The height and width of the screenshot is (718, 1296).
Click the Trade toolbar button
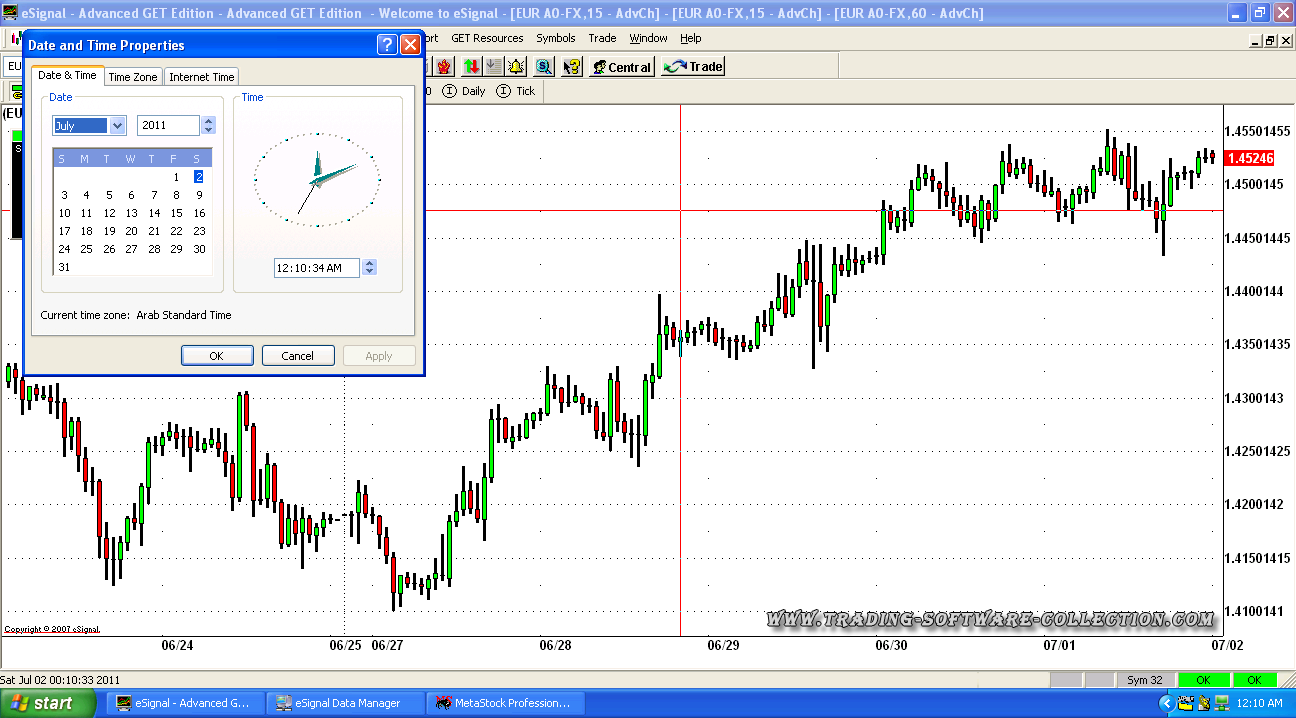693,67
